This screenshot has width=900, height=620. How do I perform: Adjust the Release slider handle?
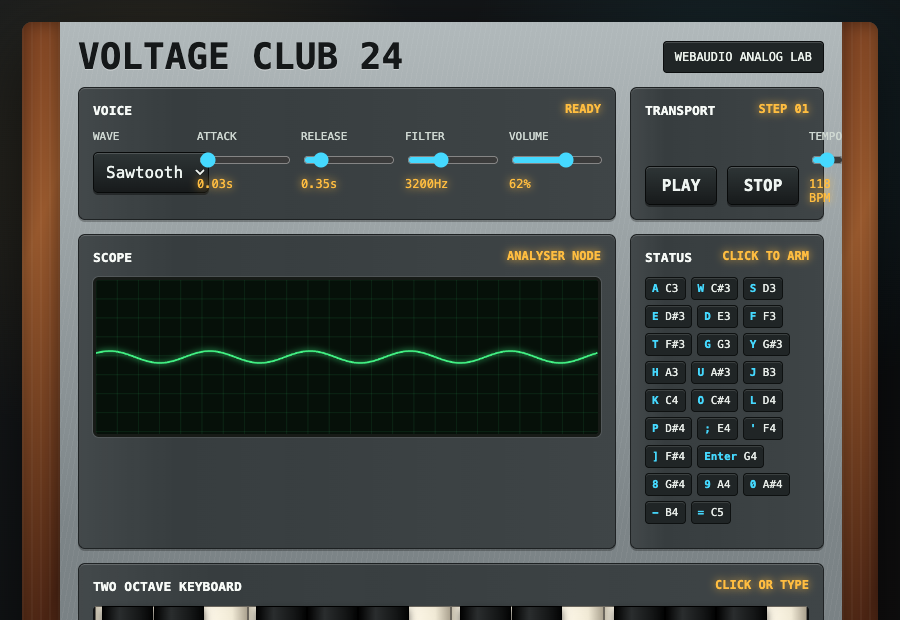tap(321, 160)
